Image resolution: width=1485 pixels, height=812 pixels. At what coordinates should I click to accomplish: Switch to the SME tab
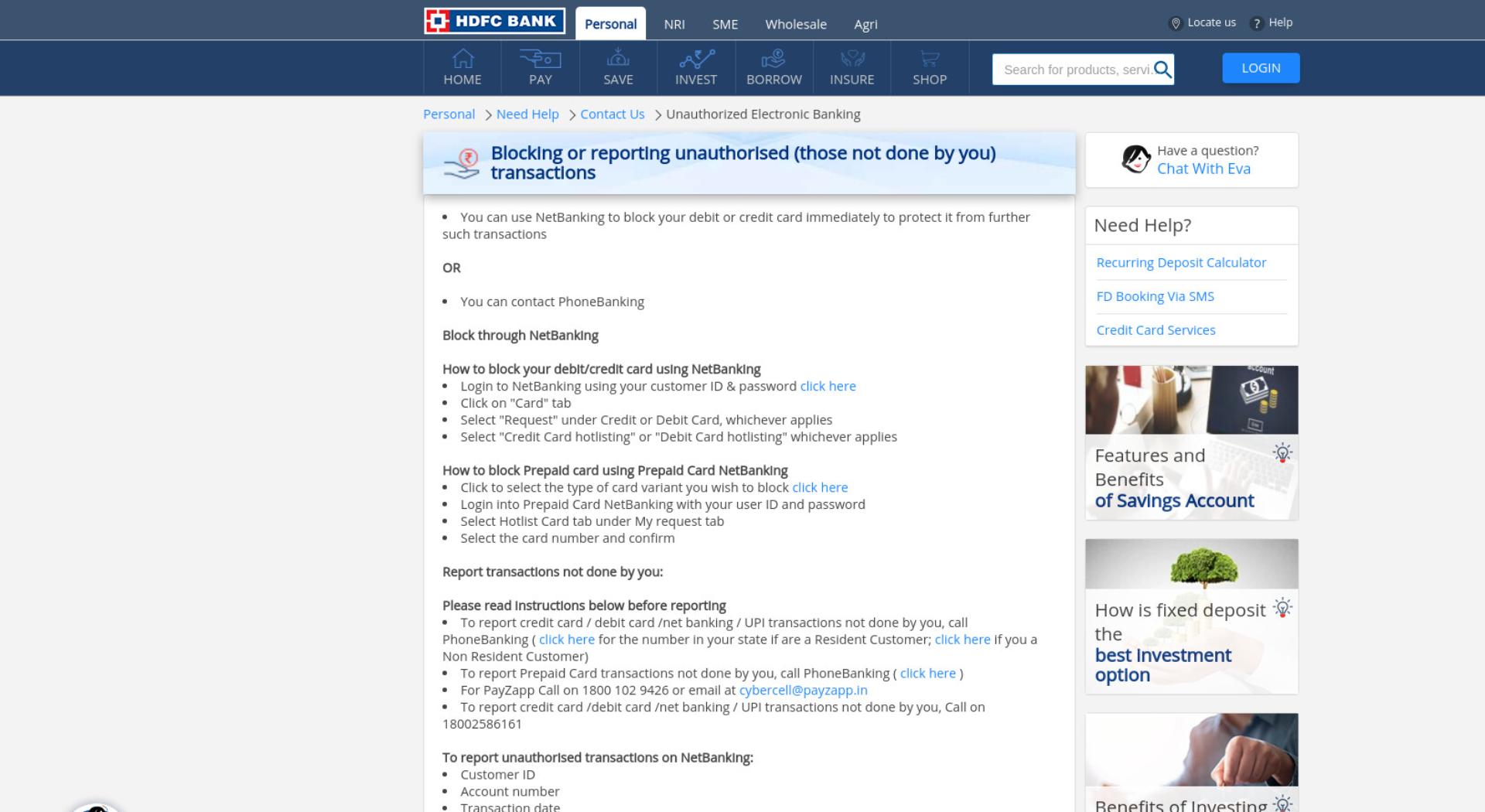[x=725, y=25]
